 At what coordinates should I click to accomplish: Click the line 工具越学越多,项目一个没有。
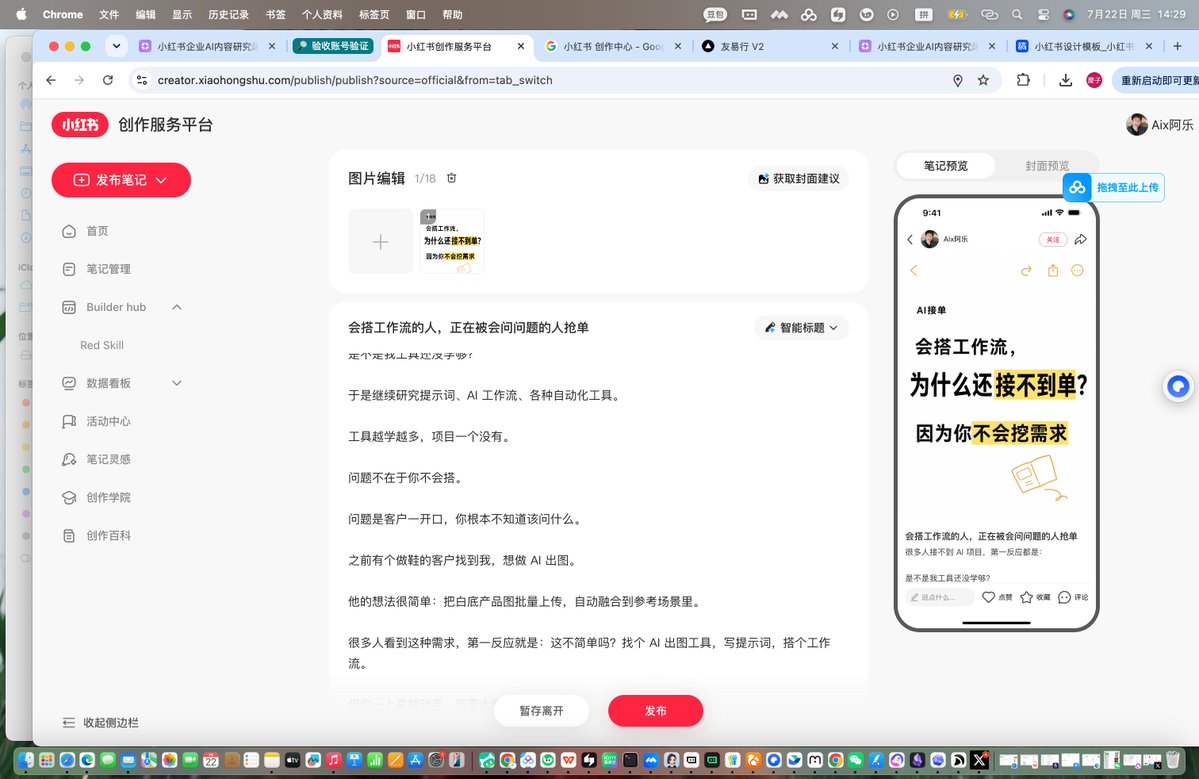point(429,437)
